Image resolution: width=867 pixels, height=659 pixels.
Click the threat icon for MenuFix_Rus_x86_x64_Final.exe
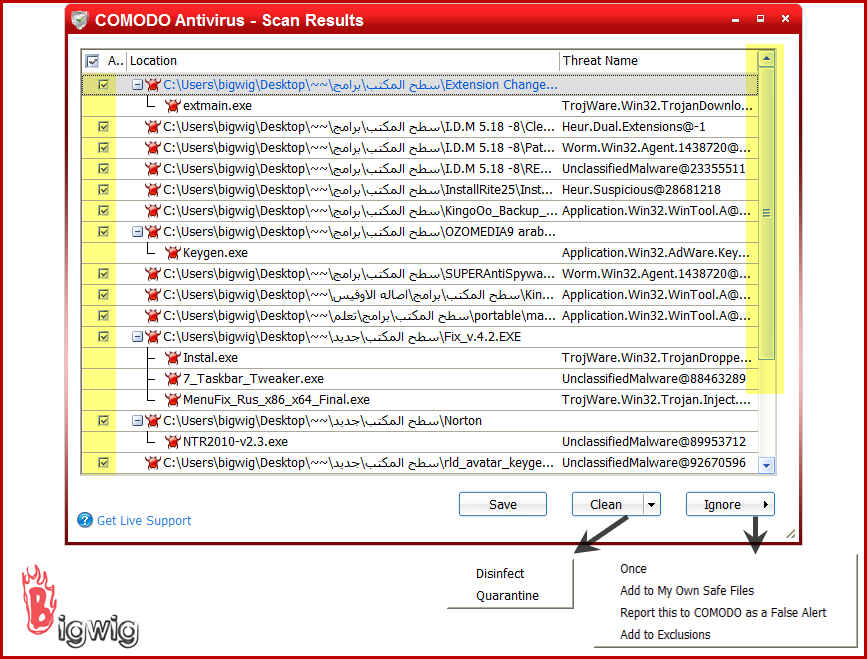pyautogui.click(x=172, y=400)
